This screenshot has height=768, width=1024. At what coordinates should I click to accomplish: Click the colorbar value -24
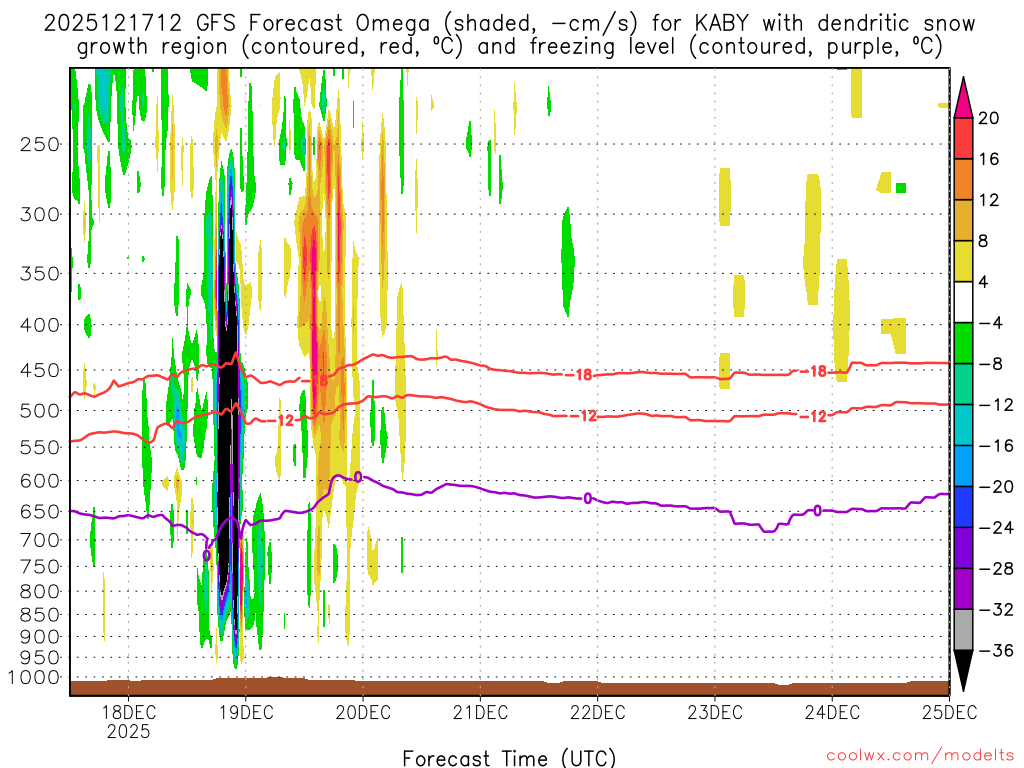996,528
